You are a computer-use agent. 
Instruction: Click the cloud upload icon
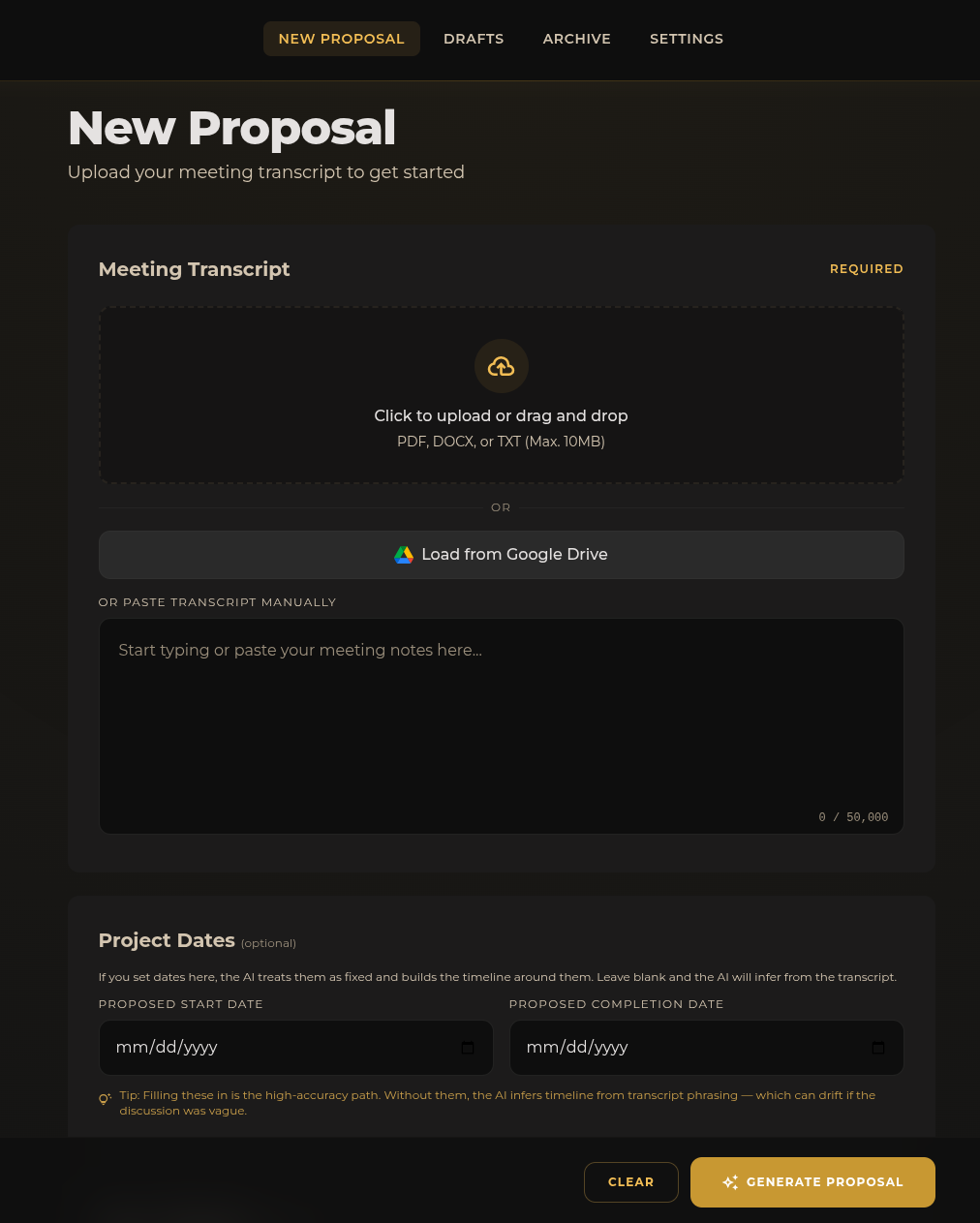point(501,366)
